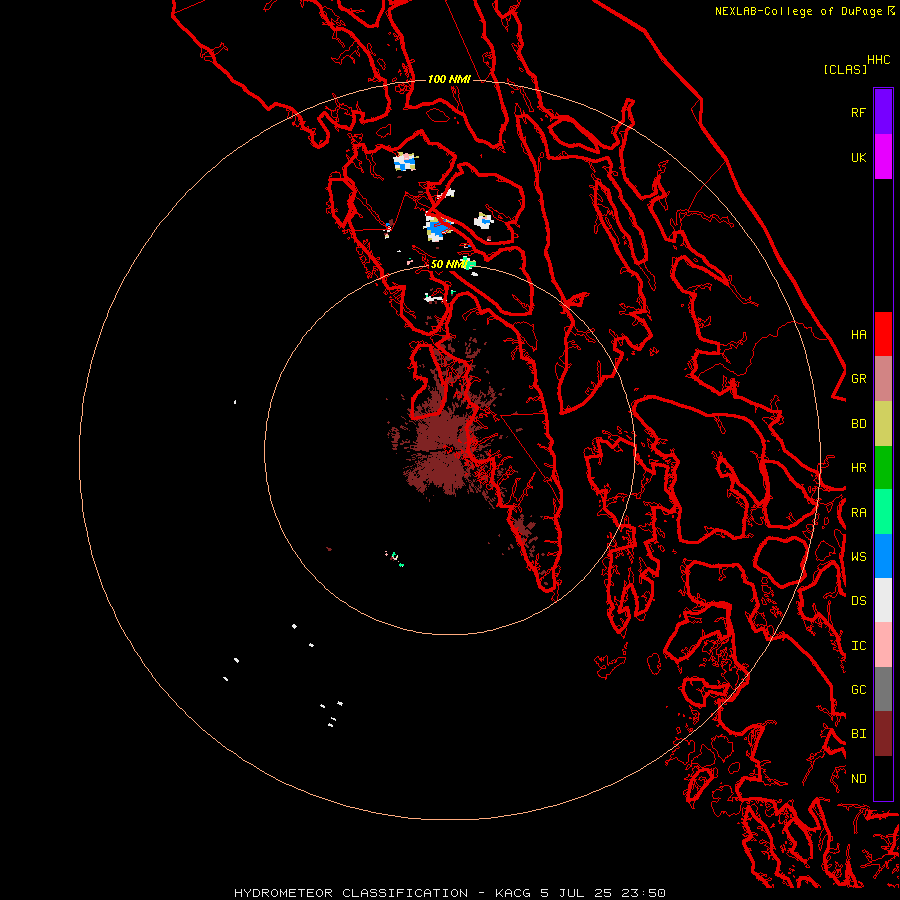Click the 50 NMI range ring label

[x=447, y=264]
